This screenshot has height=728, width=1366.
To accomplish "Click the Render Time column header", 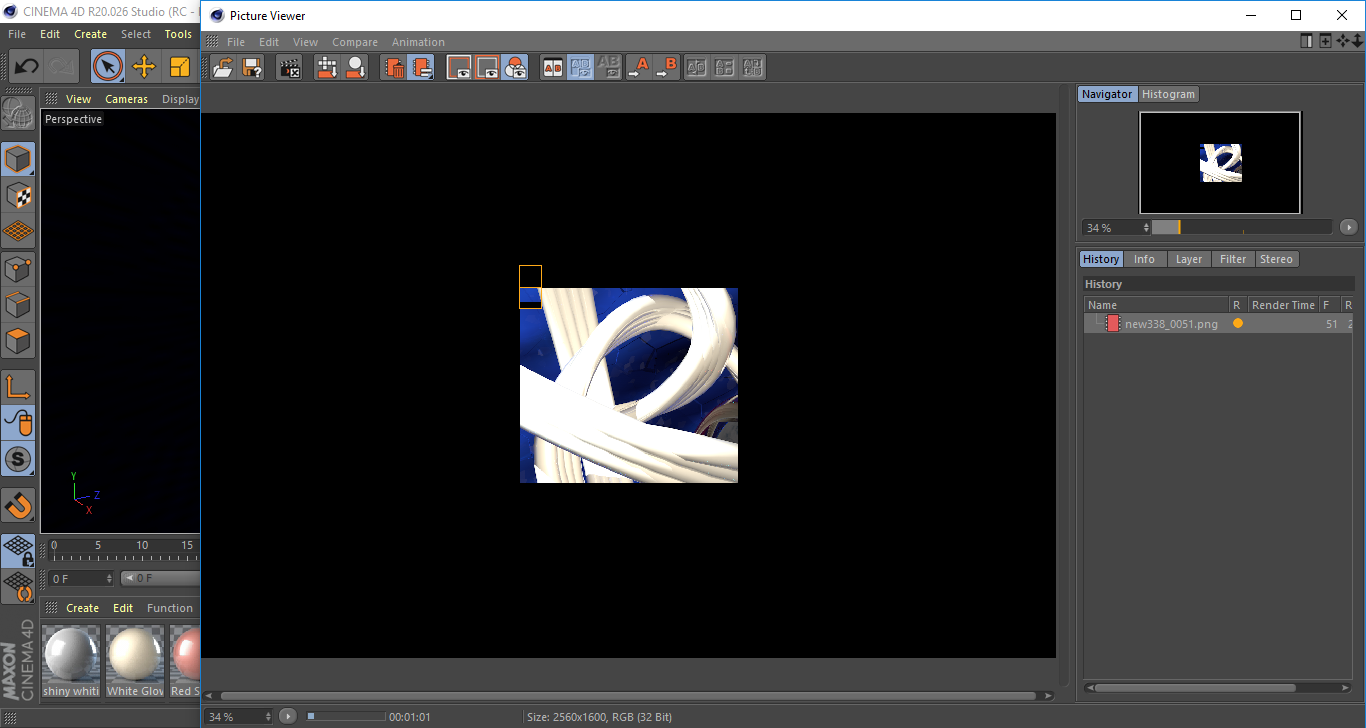I will (1283, 305).
